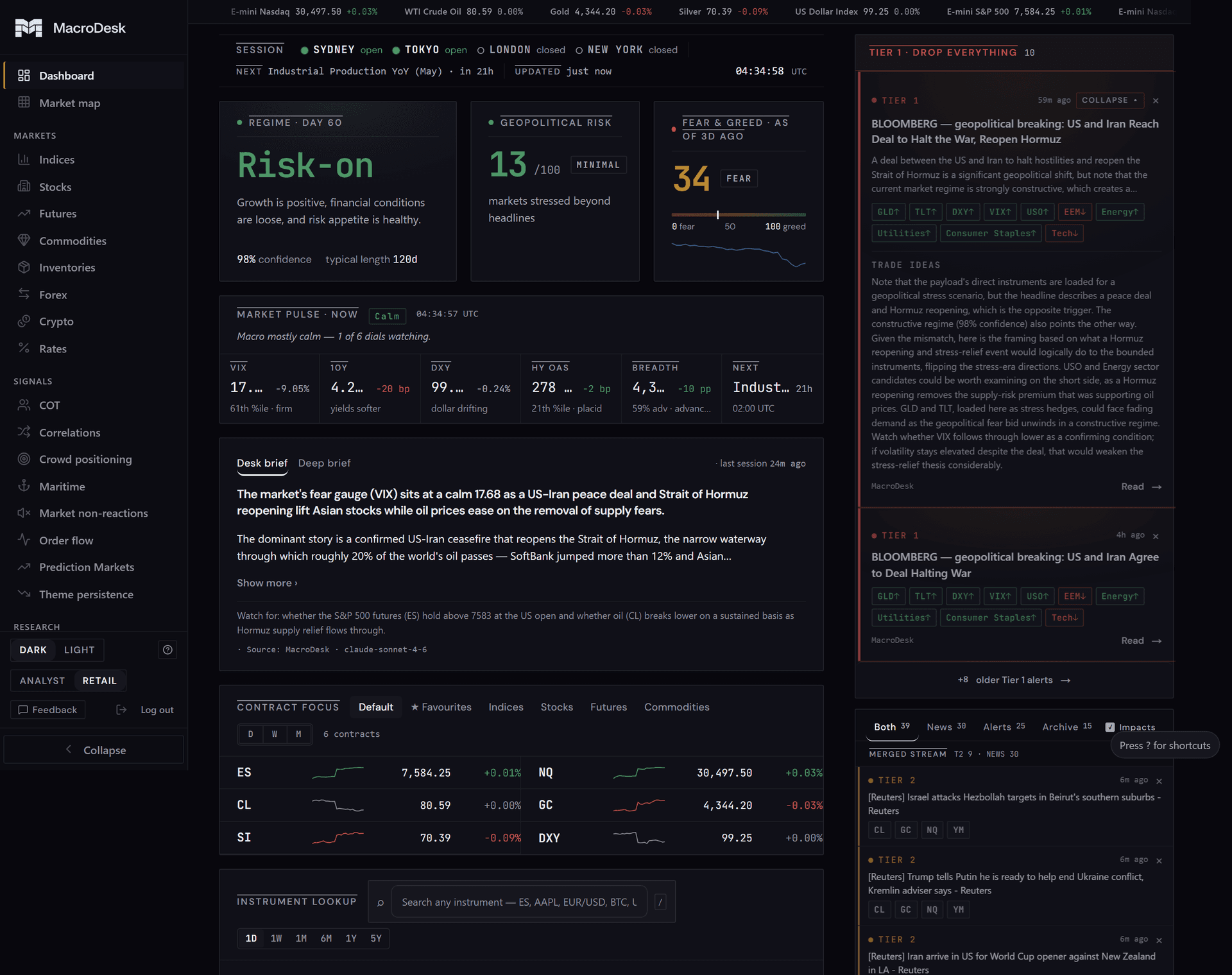Click the Market non-reactions muted icon
This screenshot has width=1232, height=975.
click(x=24, y=513)
